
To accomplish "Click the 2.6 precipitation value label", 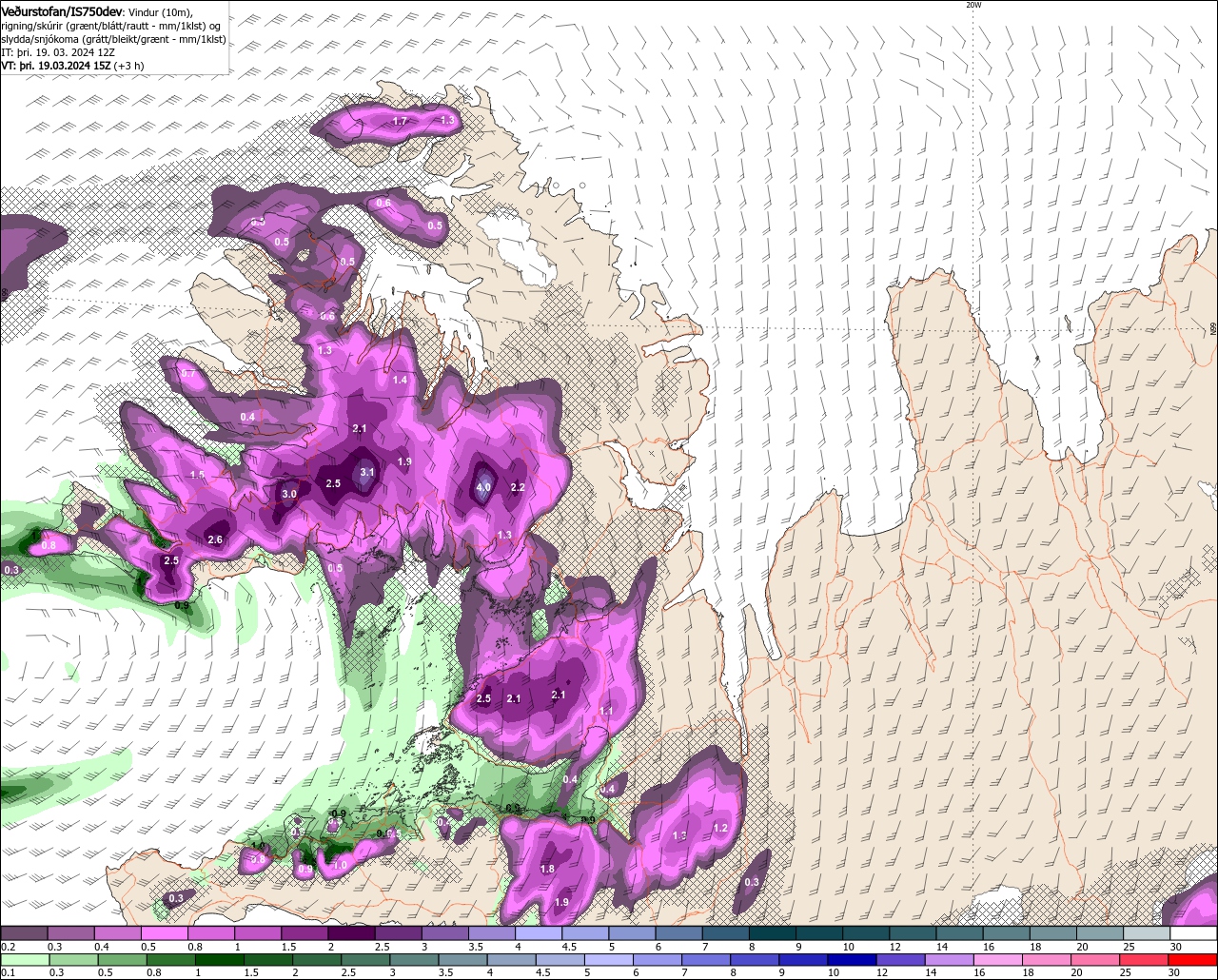I will tap(215, 539).
